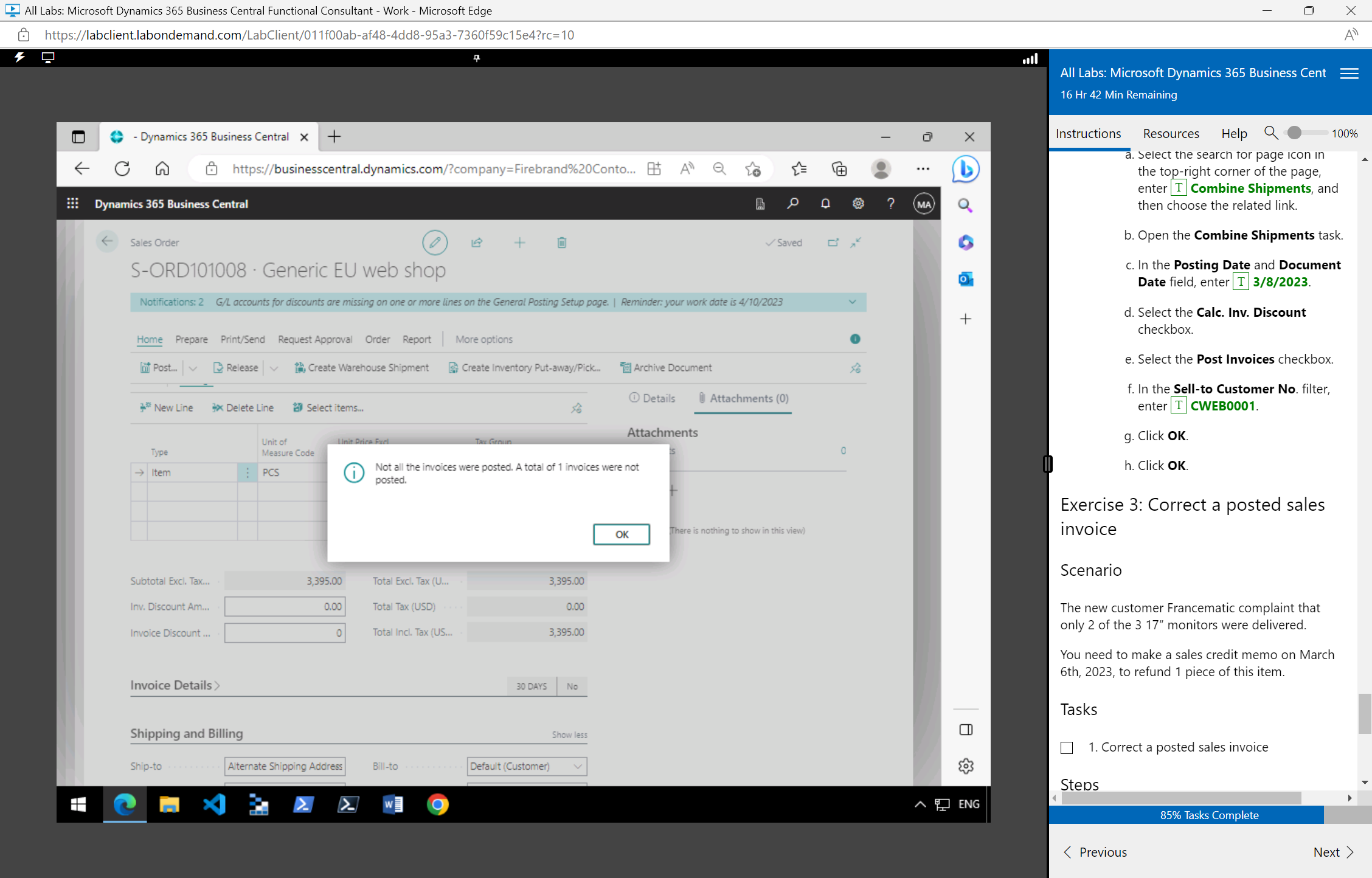1372x878 pixels.
Task: Open the Post action dropdown arrow
Action: (193, 367)
